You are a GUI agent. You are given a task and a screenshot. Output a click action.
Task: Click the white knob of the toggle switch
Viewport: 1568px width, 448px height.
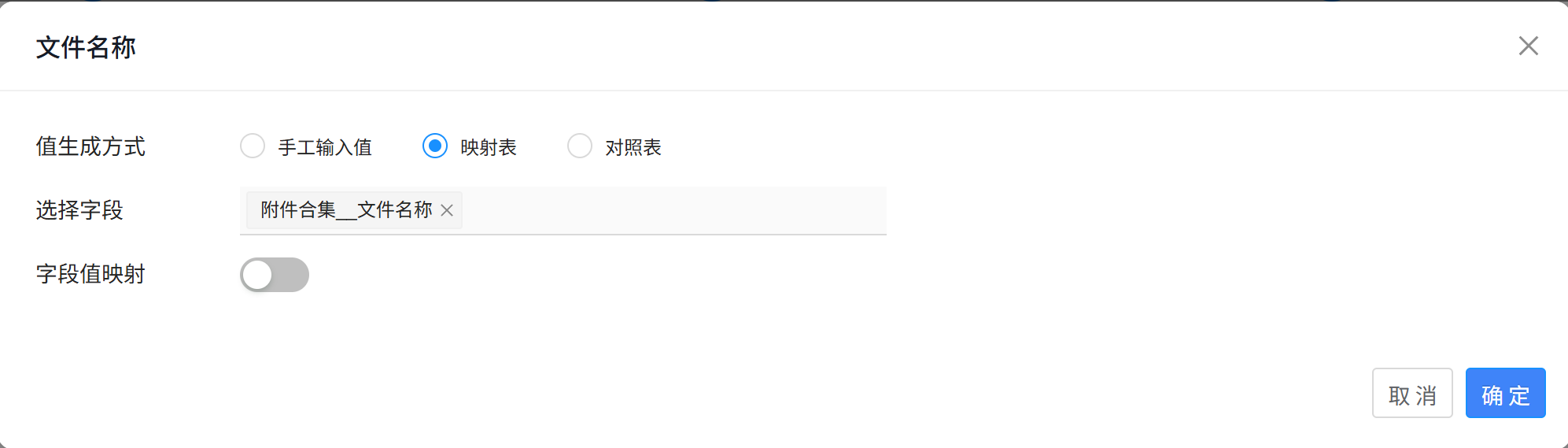(257, 275)
